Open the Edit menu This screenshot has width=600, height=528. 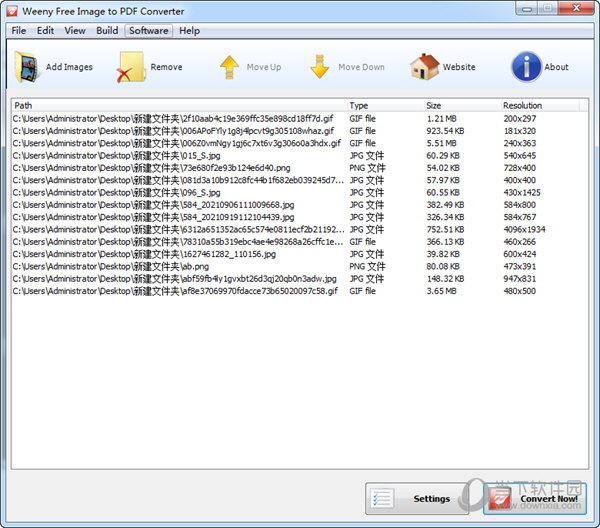(x=45, y=31)
